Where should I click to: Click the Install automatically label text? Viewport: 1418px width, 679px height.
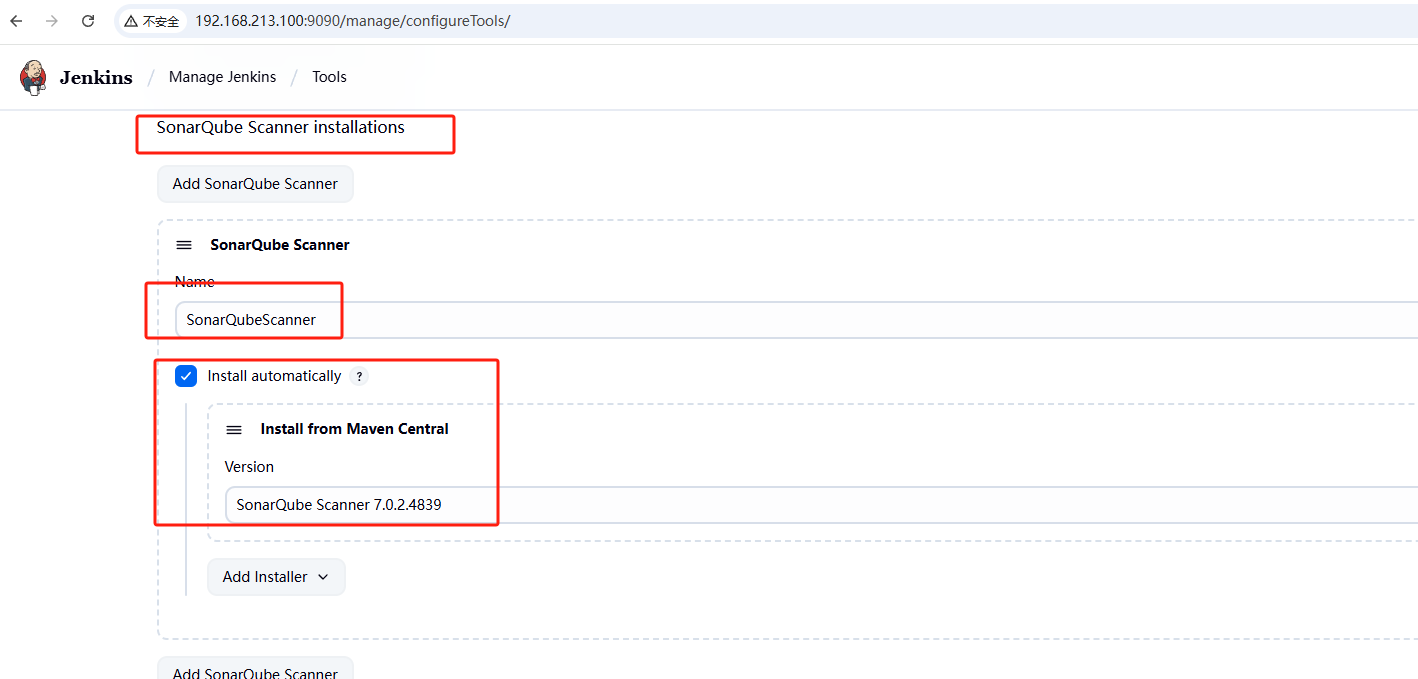coord(274,376)
